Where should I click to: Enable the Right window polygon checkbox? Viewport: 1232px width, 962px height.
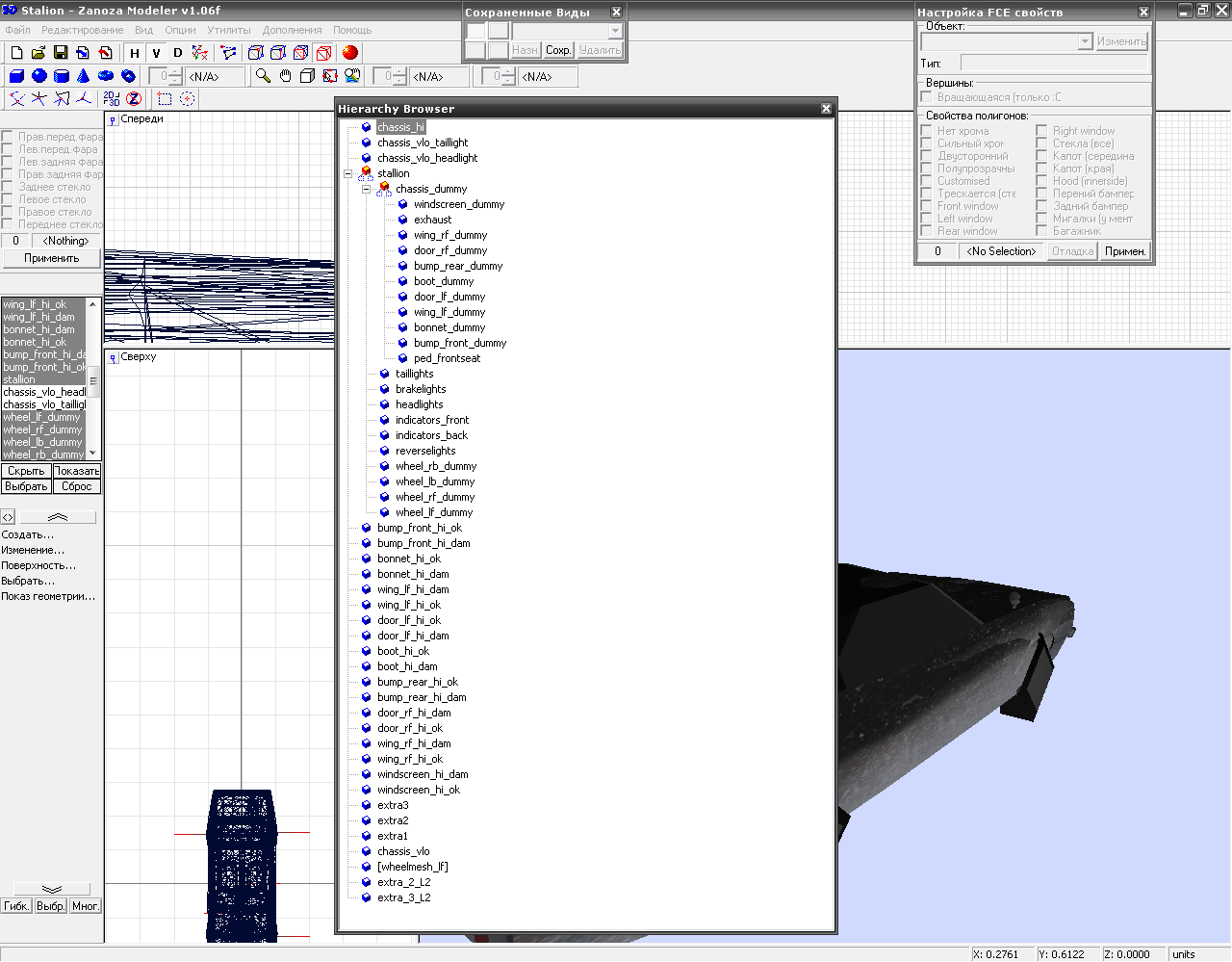tap(1041, 131)
